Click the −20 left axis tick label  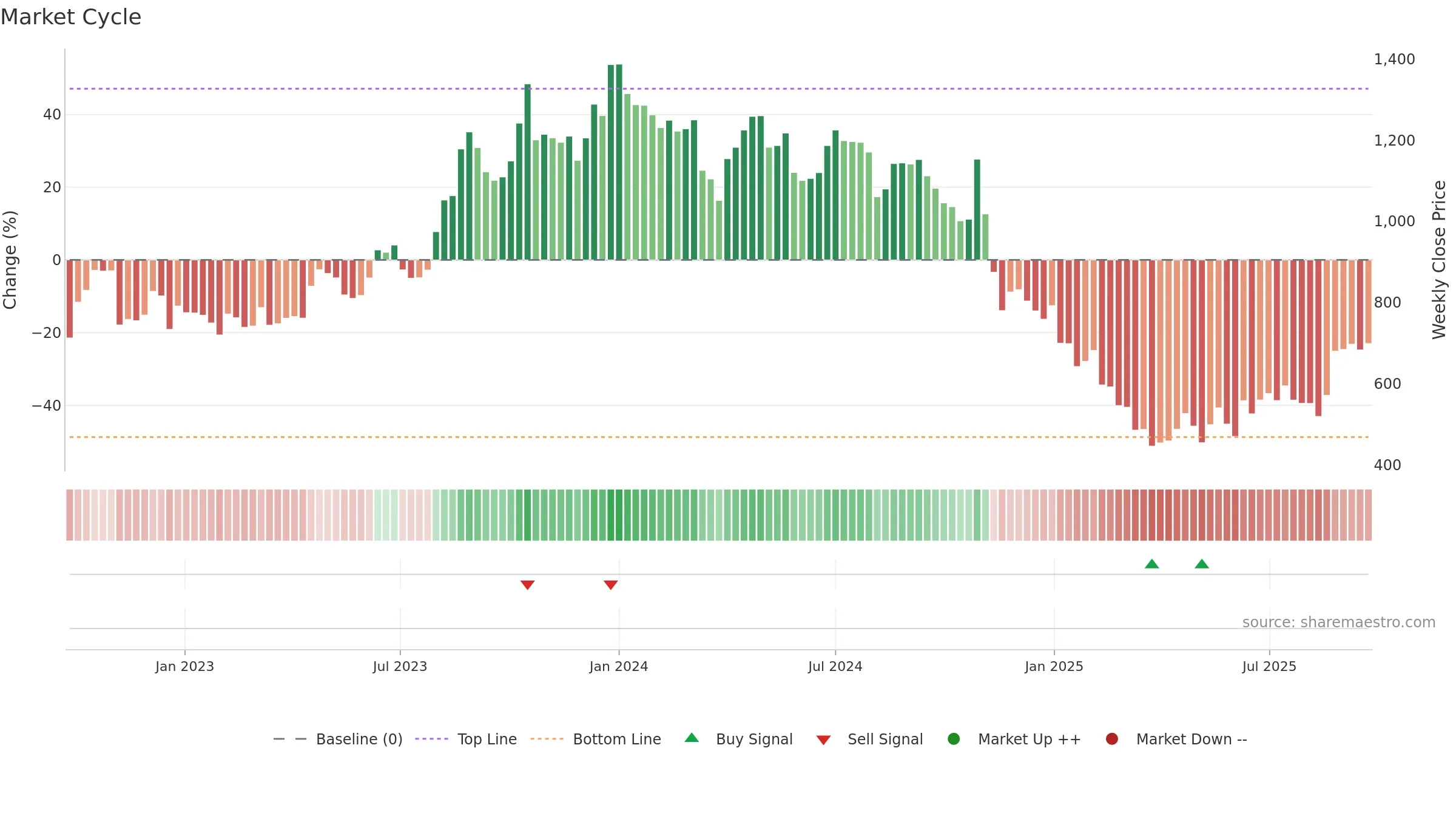47,333
